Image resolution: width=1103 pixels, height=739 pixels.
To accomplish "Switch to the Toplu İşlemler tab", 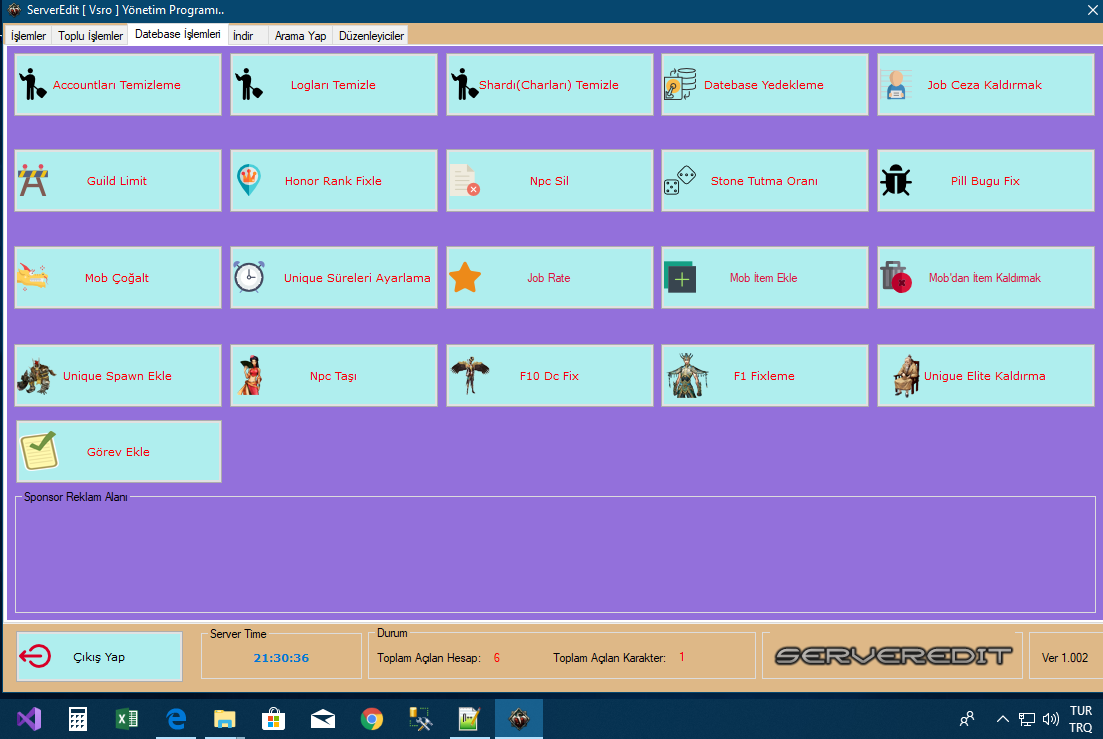I will pos(90,36).
